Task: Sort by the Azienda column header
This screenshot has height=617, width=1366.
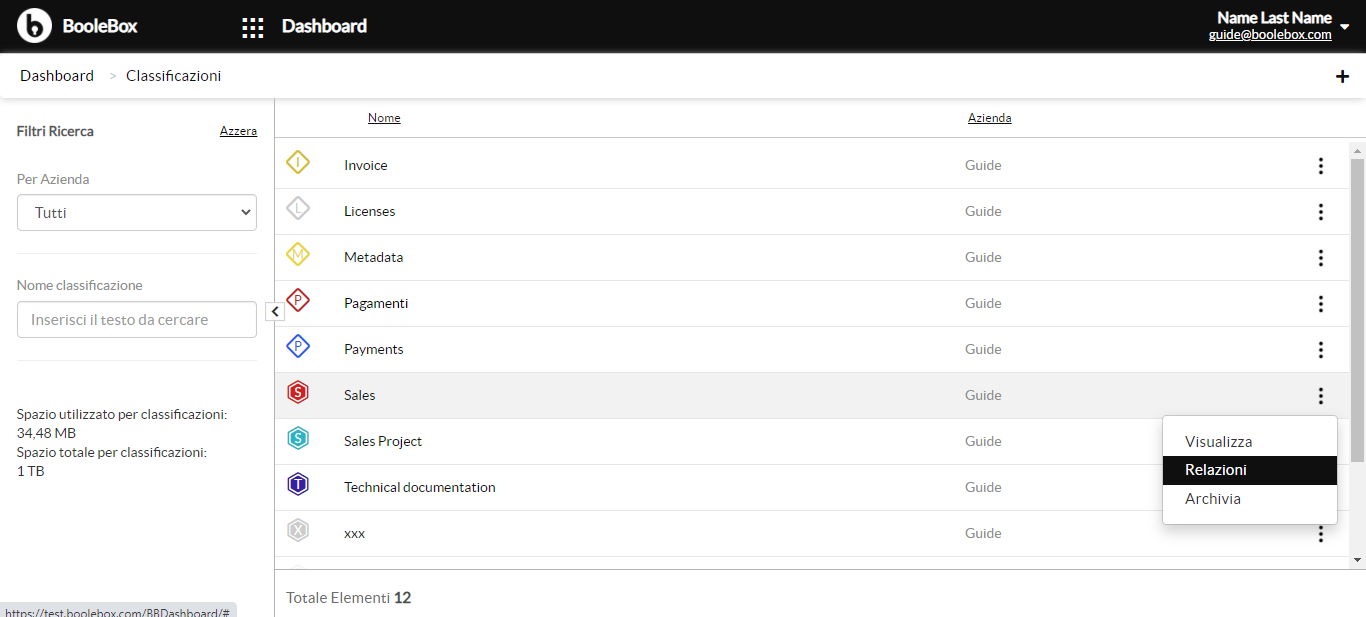Action: tap(989, 118)
